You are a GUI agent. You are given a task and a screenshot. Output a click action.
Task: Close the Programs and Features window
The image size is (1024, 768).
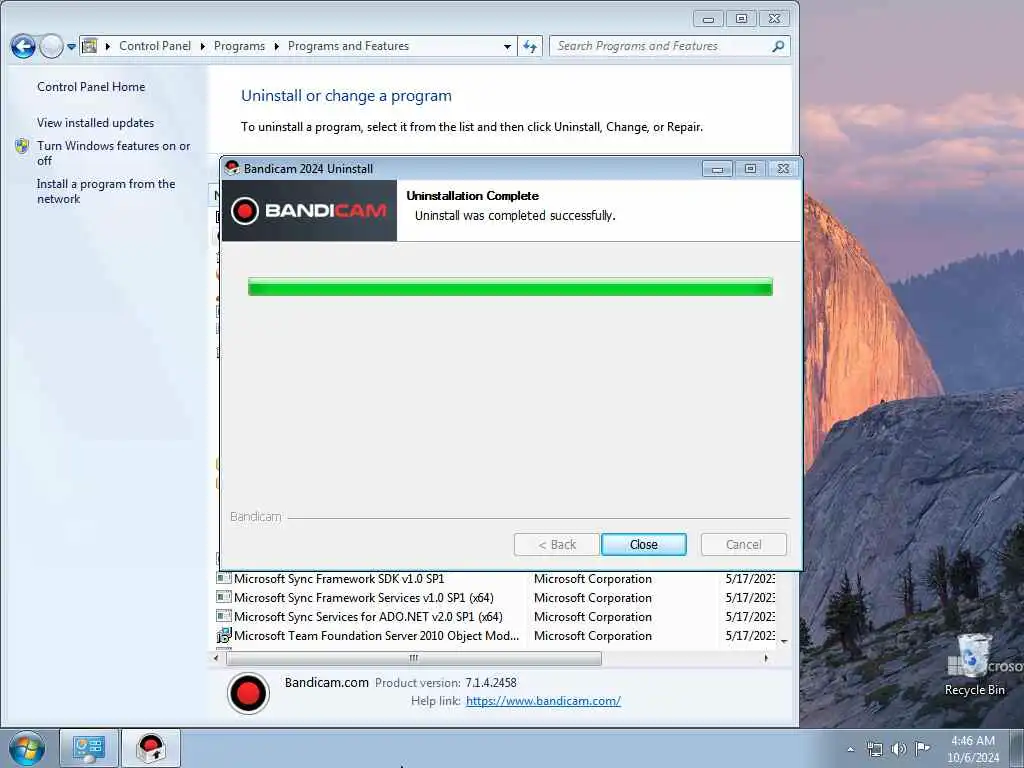coord(774,19)
